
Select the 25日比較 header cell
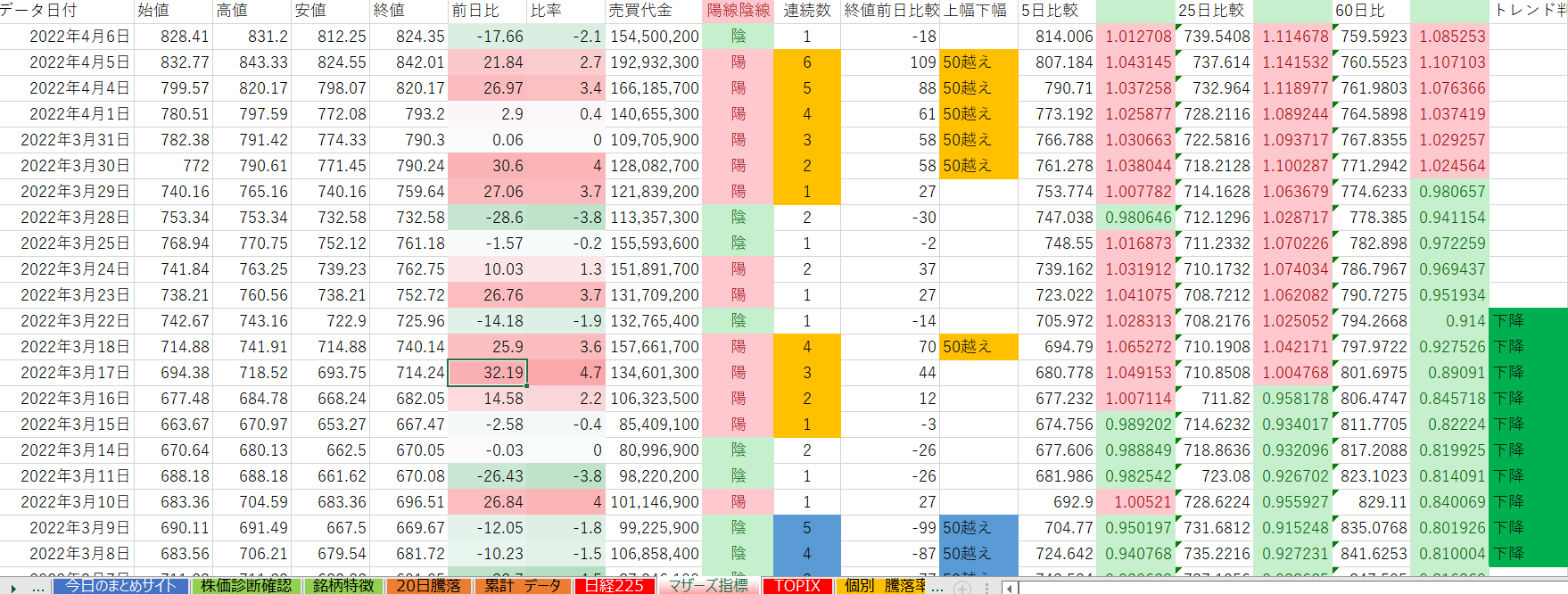click(x=1214, y=11)
